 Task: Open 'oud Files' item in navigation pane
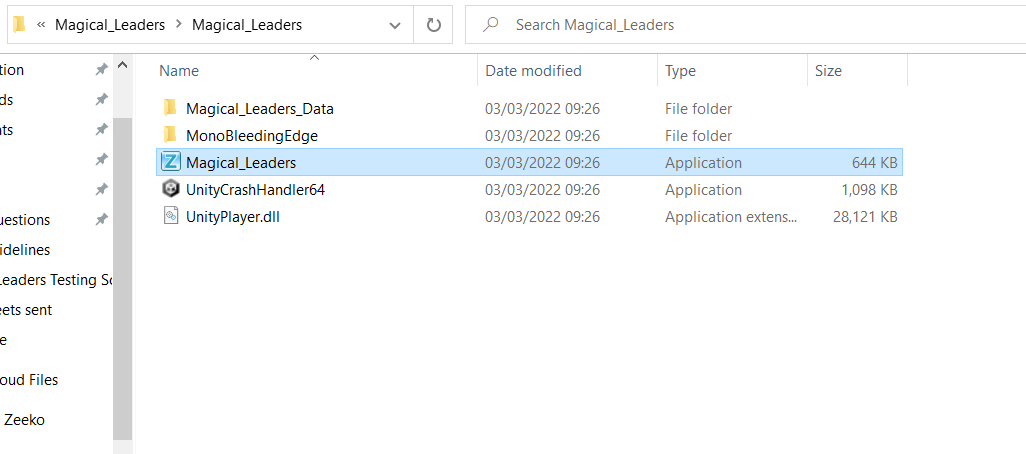point(29,379)
